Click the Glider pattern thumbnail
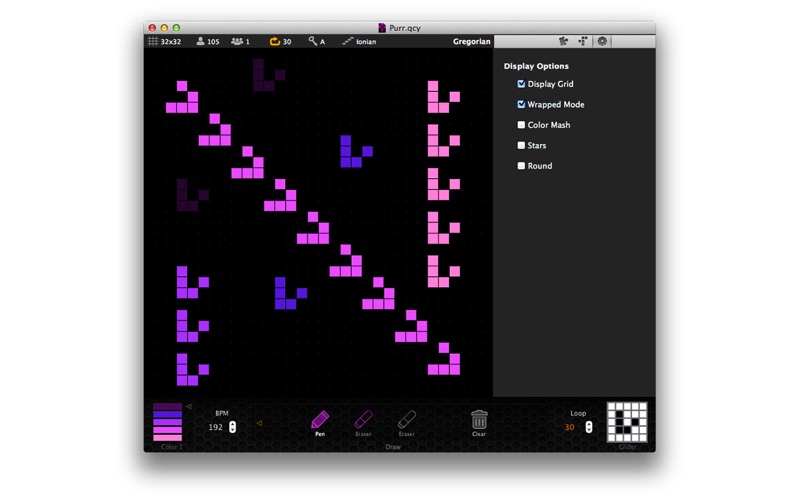 click(x=627, y=422)
